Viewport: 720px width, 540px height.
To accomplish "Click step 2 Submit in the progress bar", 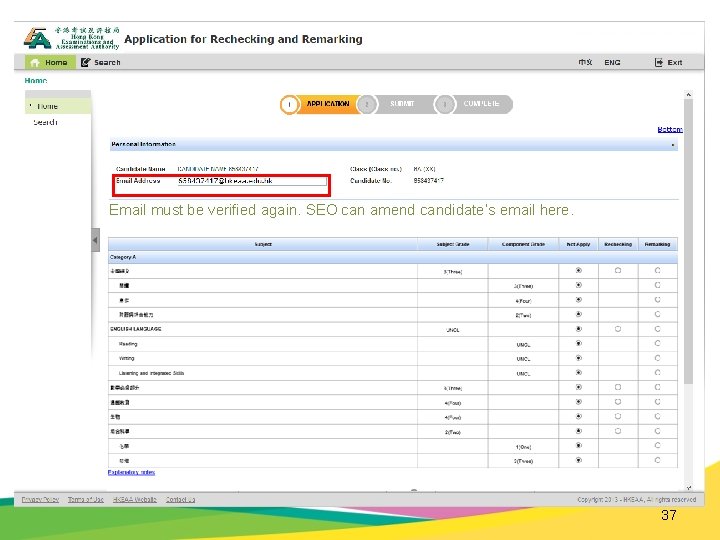I will pyautogui.click(x=395, y=104).
